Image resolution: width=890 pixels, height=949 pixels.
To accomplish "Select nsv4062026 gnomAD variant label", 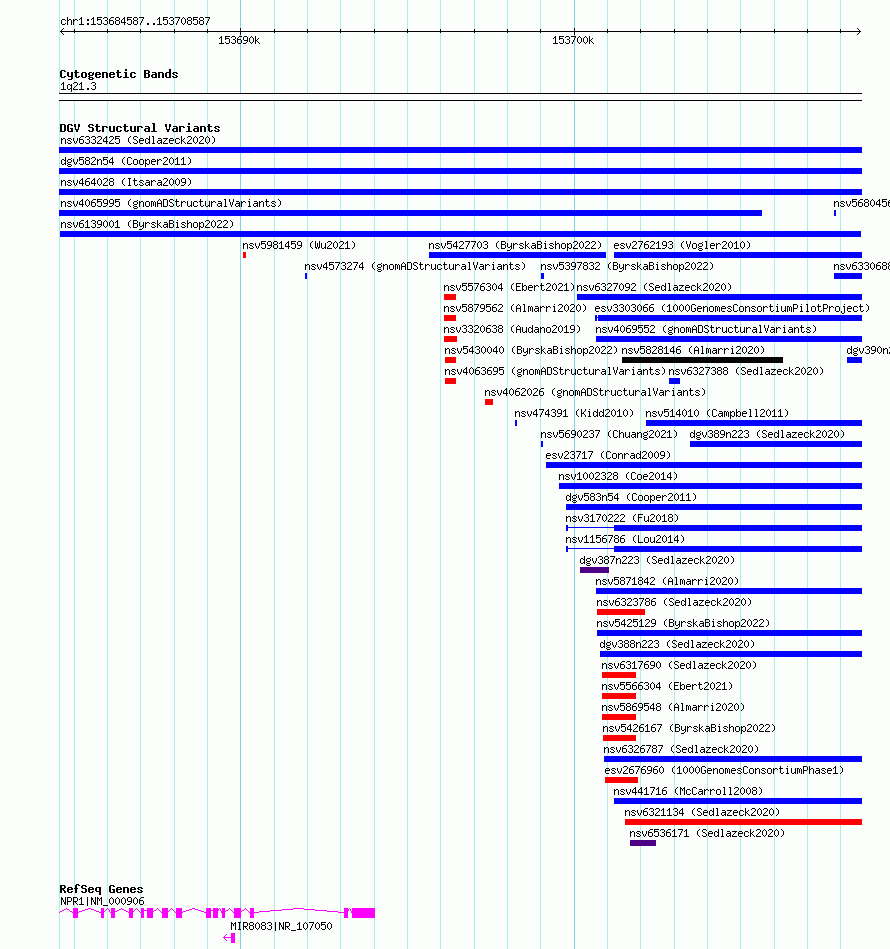I will 595,393.
